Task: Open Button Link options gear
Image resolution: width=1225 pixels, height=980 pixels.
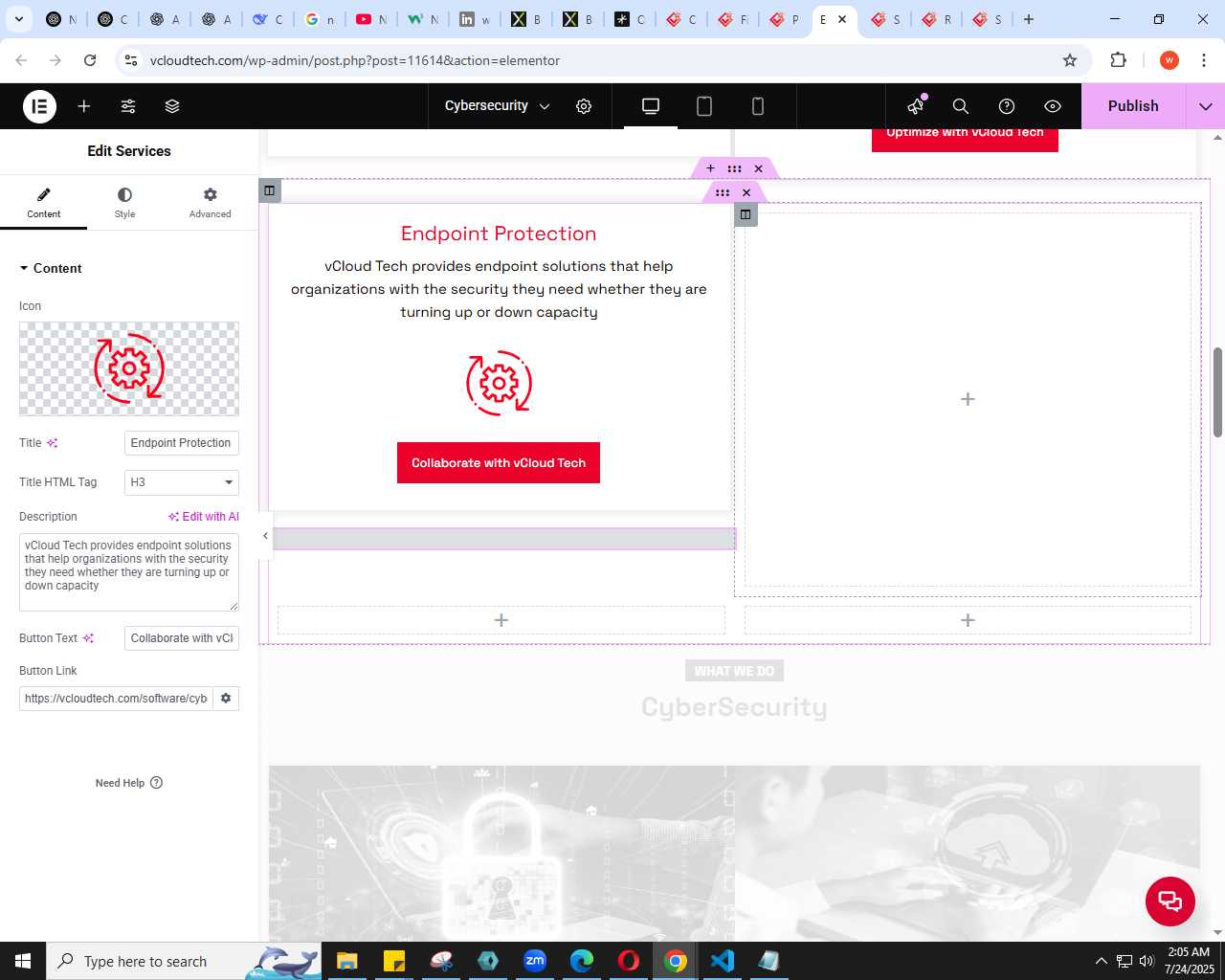Action: tap(226, 699)
